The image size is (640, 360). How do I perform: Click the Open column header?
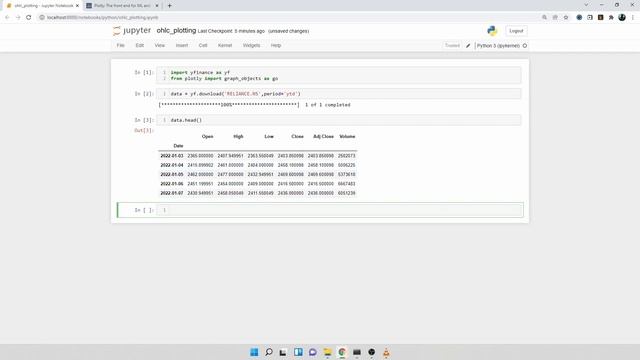pyautogui.click(x=207, y=136)
